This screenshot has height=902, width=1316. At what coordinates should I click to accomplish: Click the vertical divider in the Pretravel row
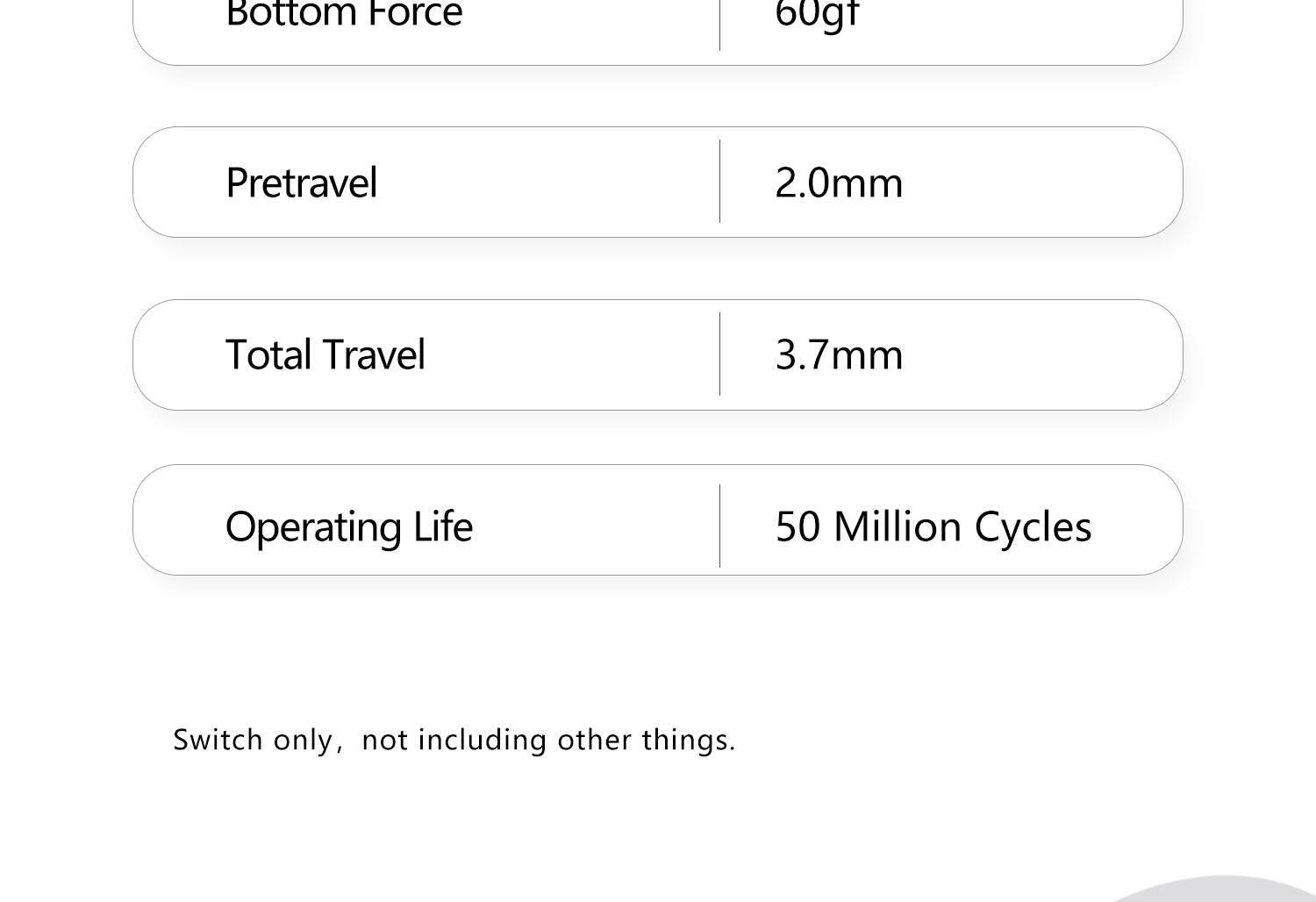point(719,182)
